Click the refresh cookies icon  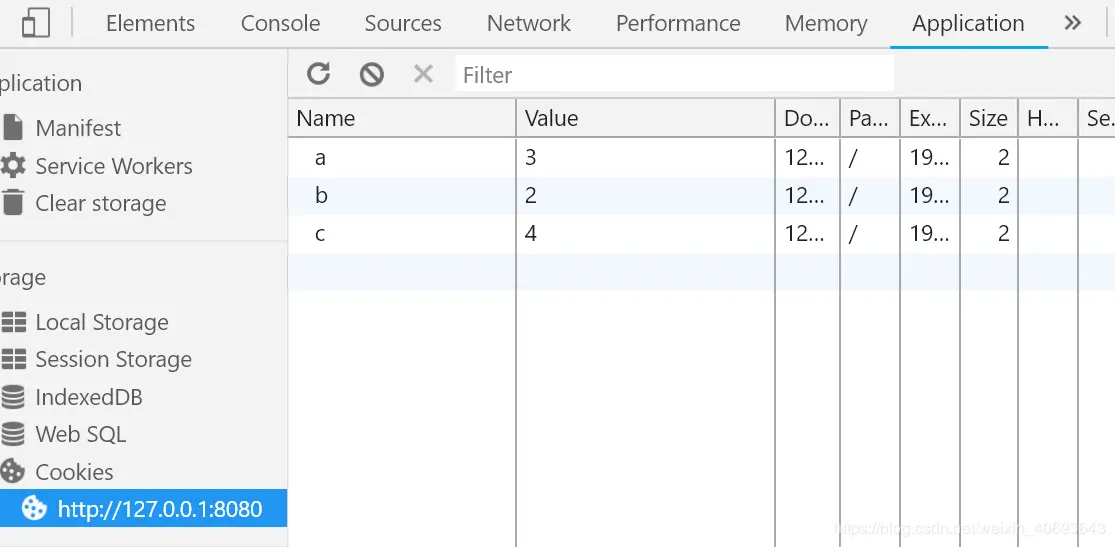[x=318, y=74]
